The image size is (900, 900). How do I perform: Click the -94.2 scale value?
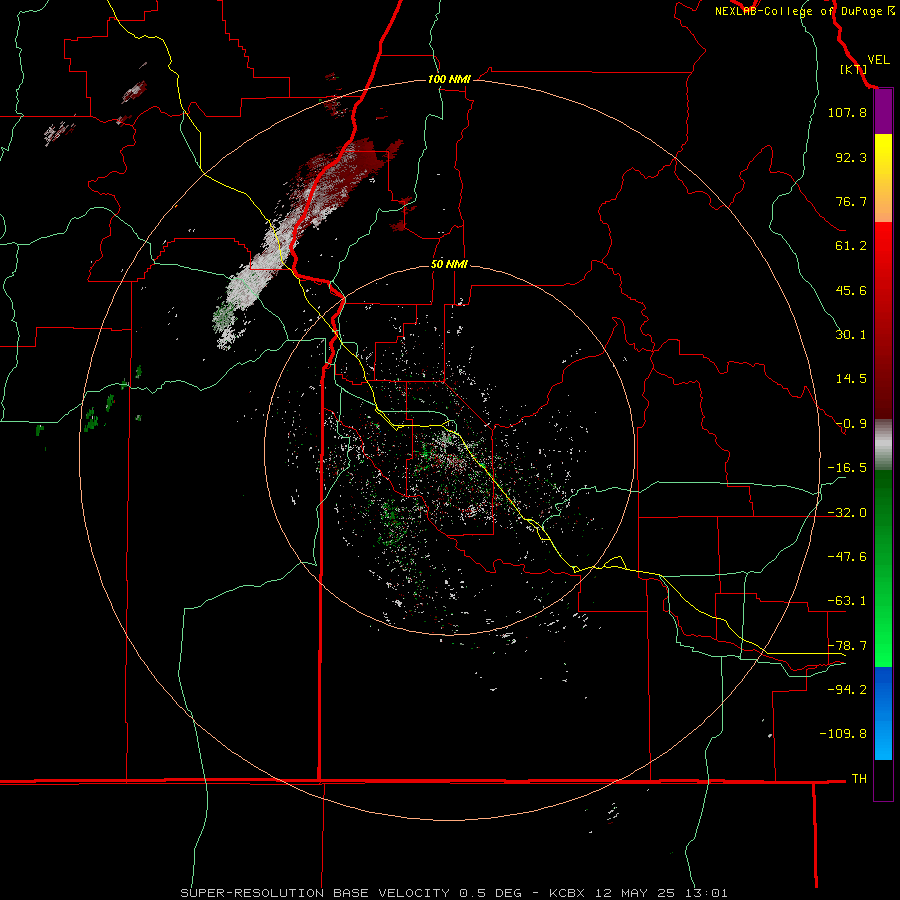[847, 690]
